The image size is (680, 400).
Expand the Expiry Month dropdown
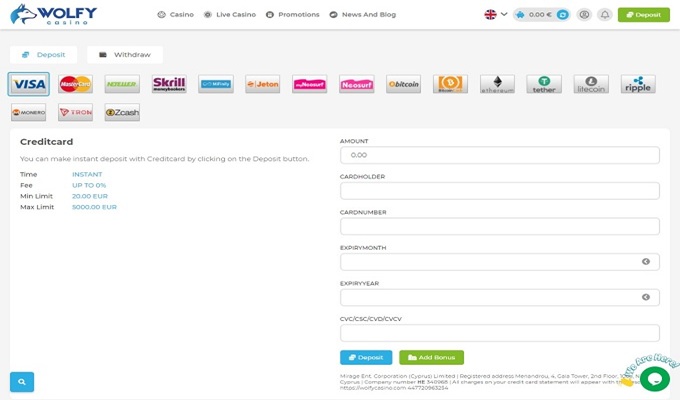499,262
